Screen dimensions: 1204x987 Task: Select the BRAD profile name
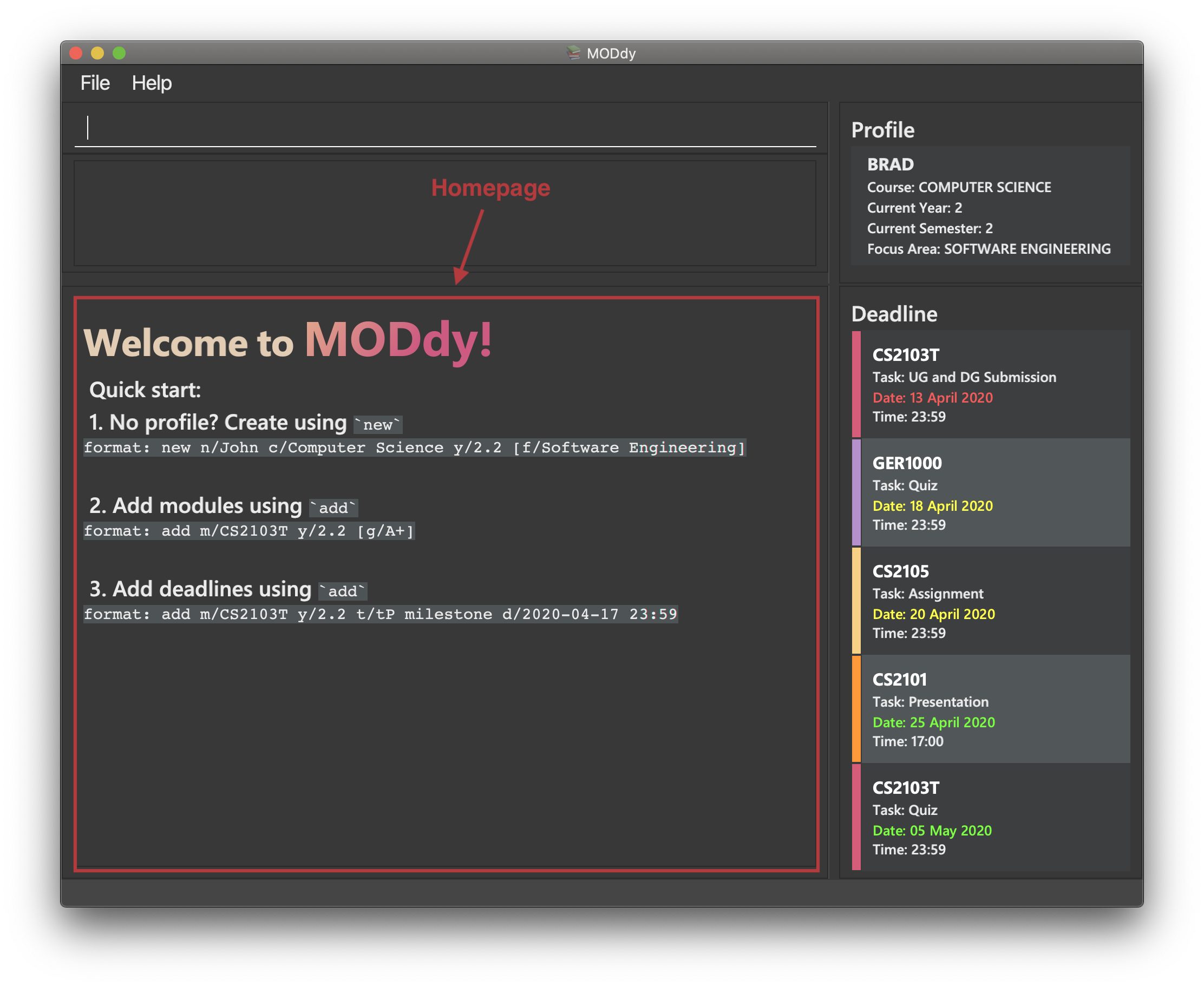tap(890, 164)
